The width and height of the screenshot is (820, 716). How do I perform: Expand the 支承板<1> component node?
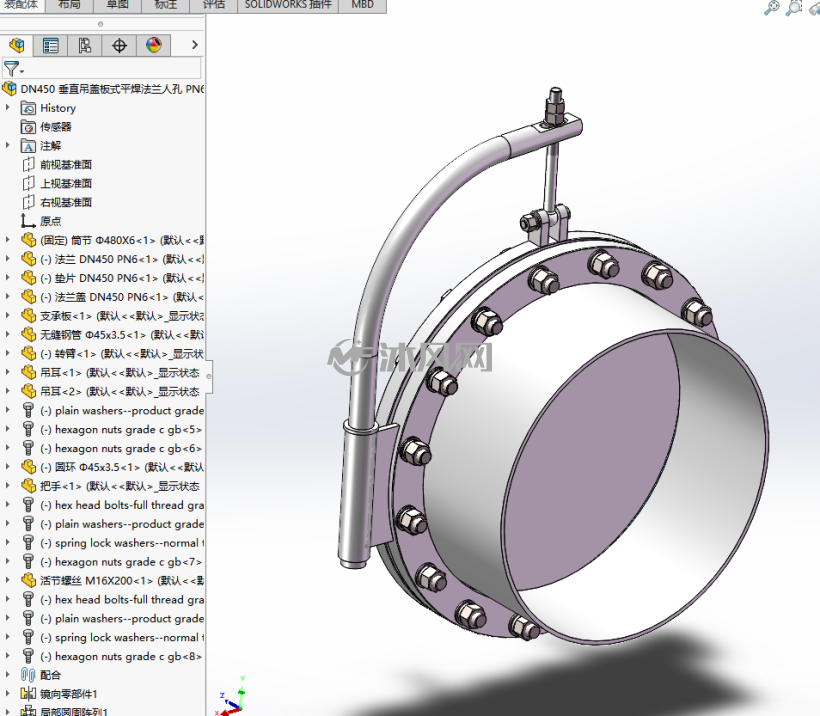pyautogui.click(x=7, y=315)
